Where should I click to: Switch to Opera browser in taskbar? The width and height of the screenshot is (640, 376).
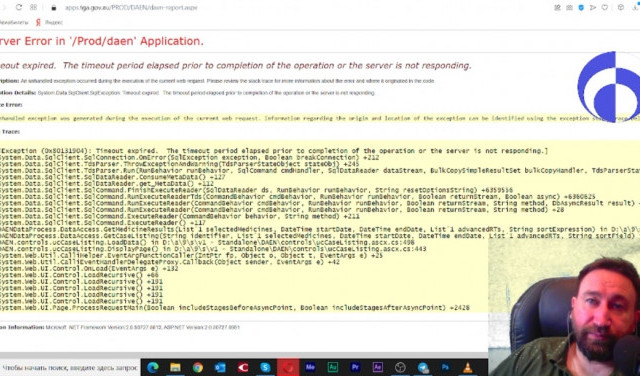pos(288,367)
